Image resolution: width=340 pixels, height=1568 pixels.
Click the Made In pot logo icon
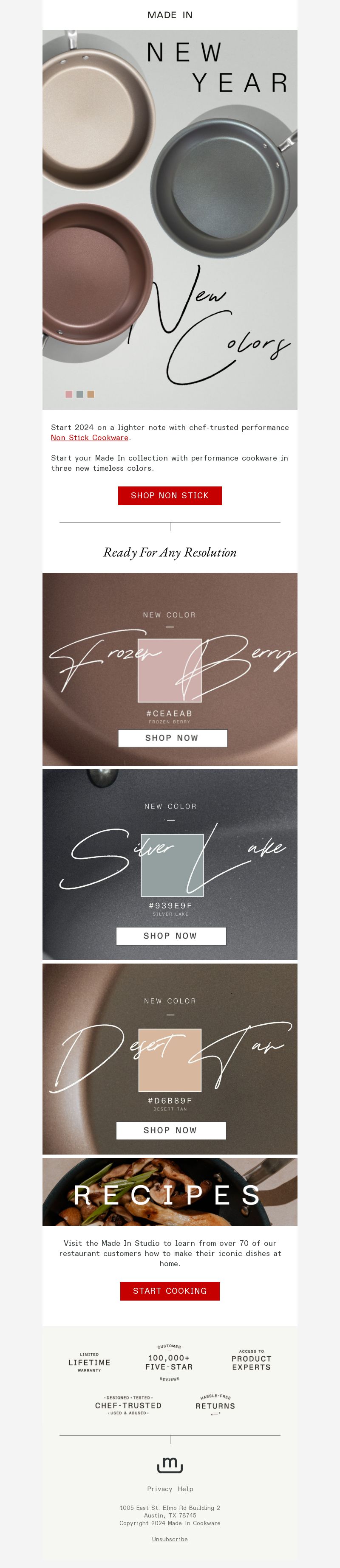170,1465
